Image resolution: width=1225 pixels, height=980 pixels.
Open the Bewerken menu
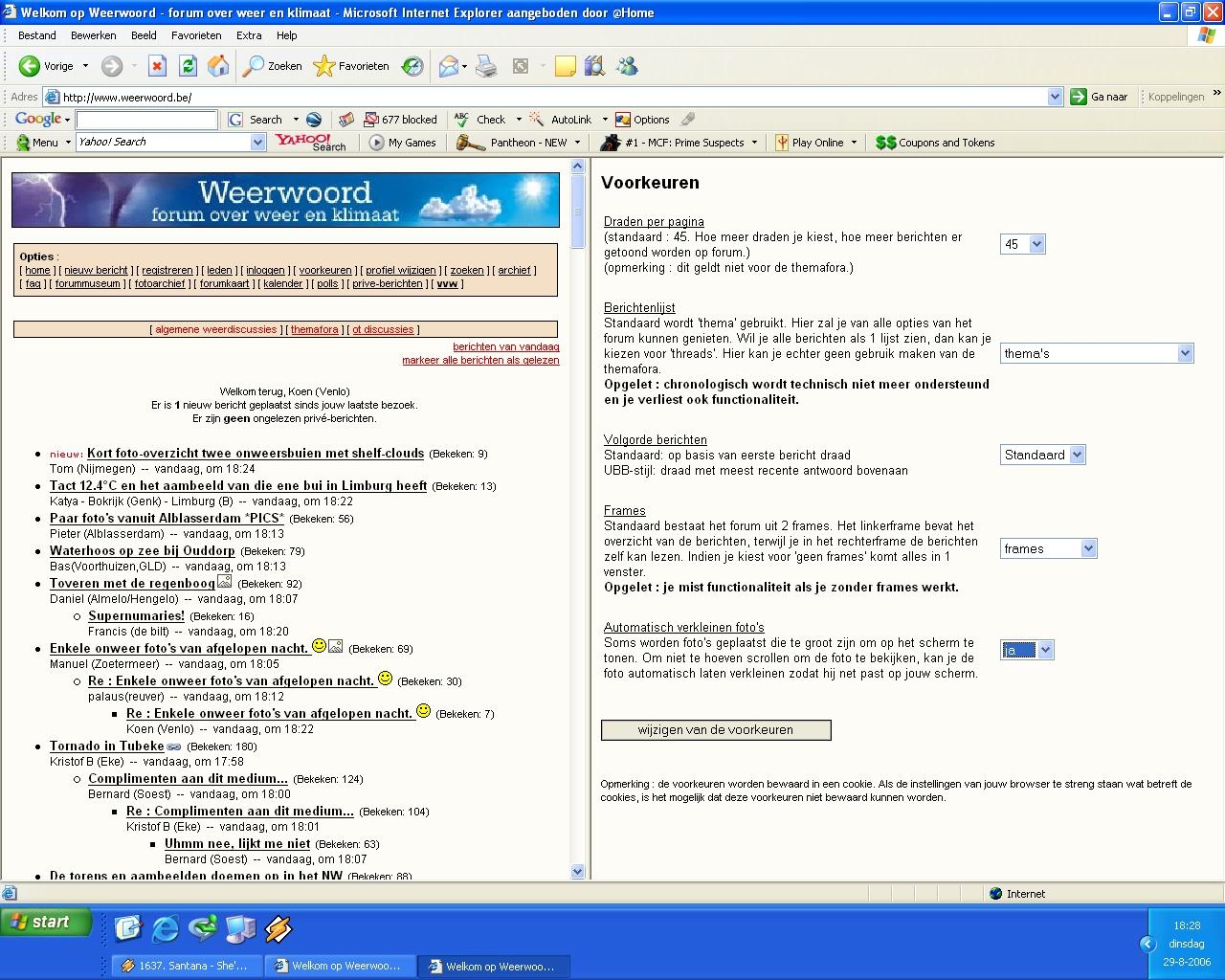tap(94, 35)
